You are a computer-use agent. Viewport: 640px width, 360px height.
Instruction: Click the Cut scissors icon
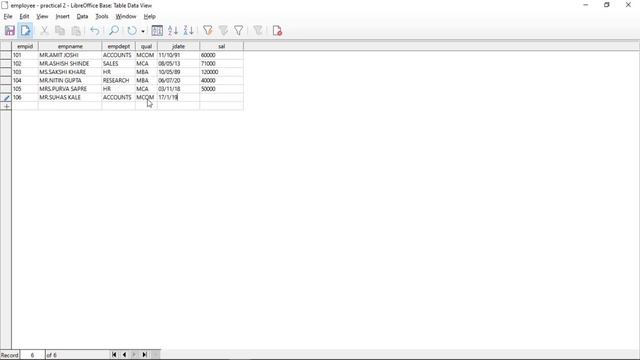click(x=44, y=31)
